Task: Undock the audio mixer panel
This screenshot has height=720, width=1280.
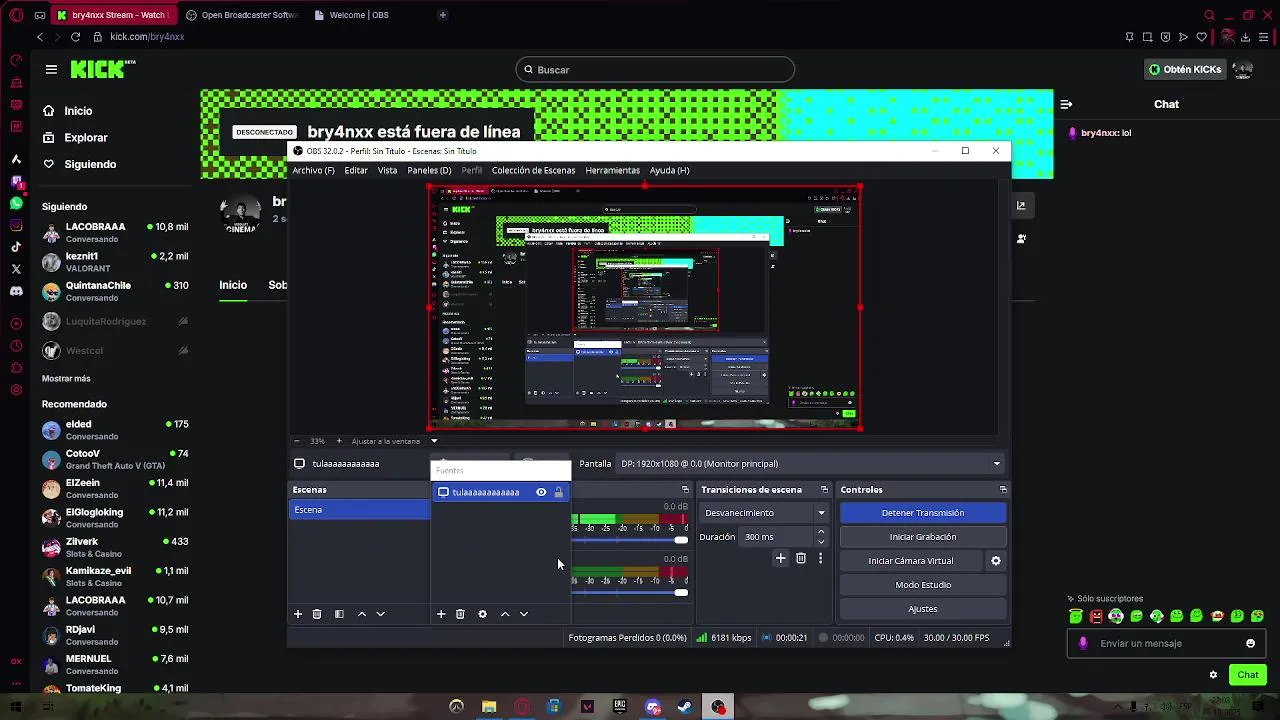Action: coord(685,490)
